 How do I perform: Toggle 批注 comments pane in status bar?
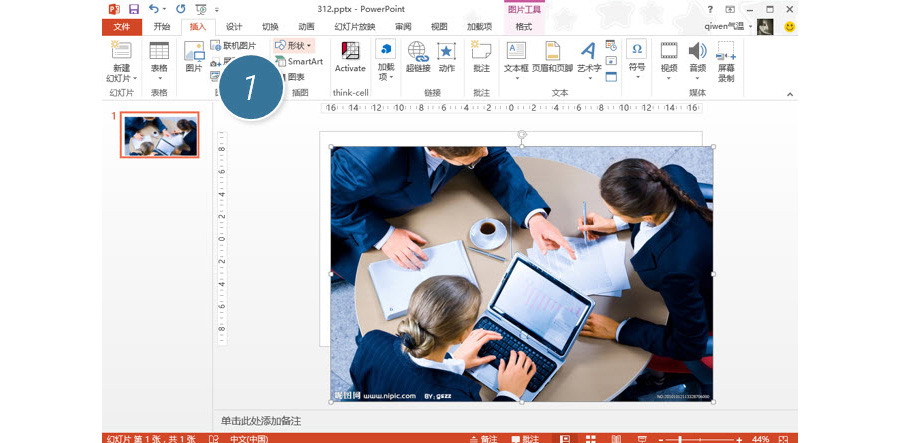(x=524, y=438)
